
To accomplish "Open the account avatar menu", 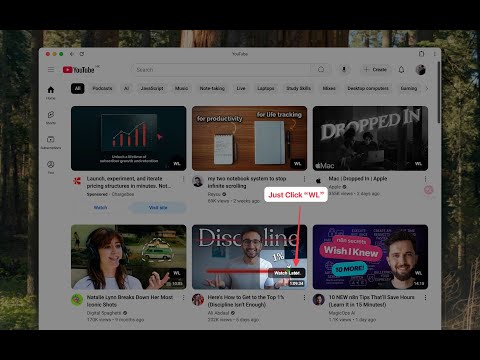I will pyautogui.click(x=421, y=69).
